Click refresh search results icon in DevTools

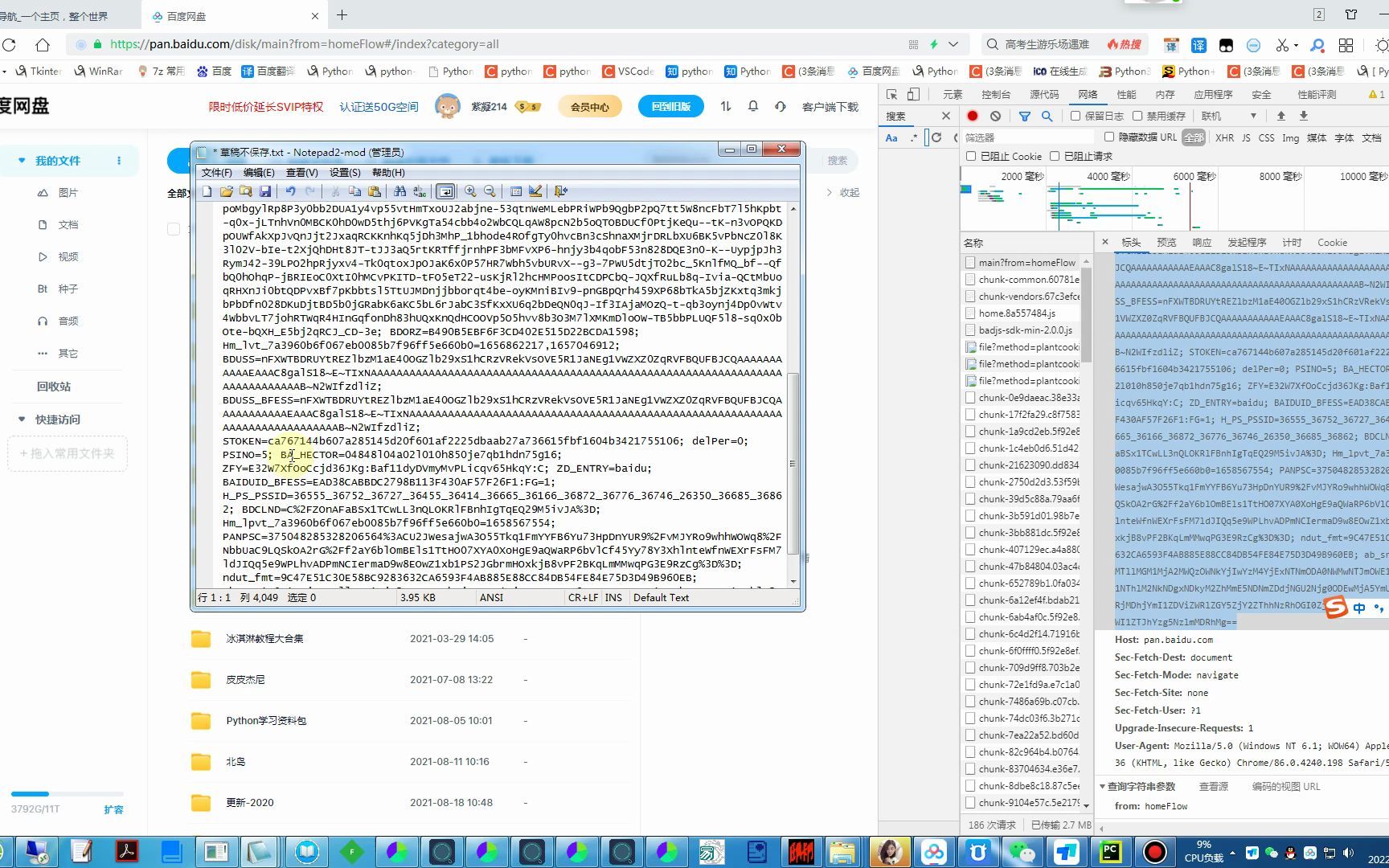point(936,137)
